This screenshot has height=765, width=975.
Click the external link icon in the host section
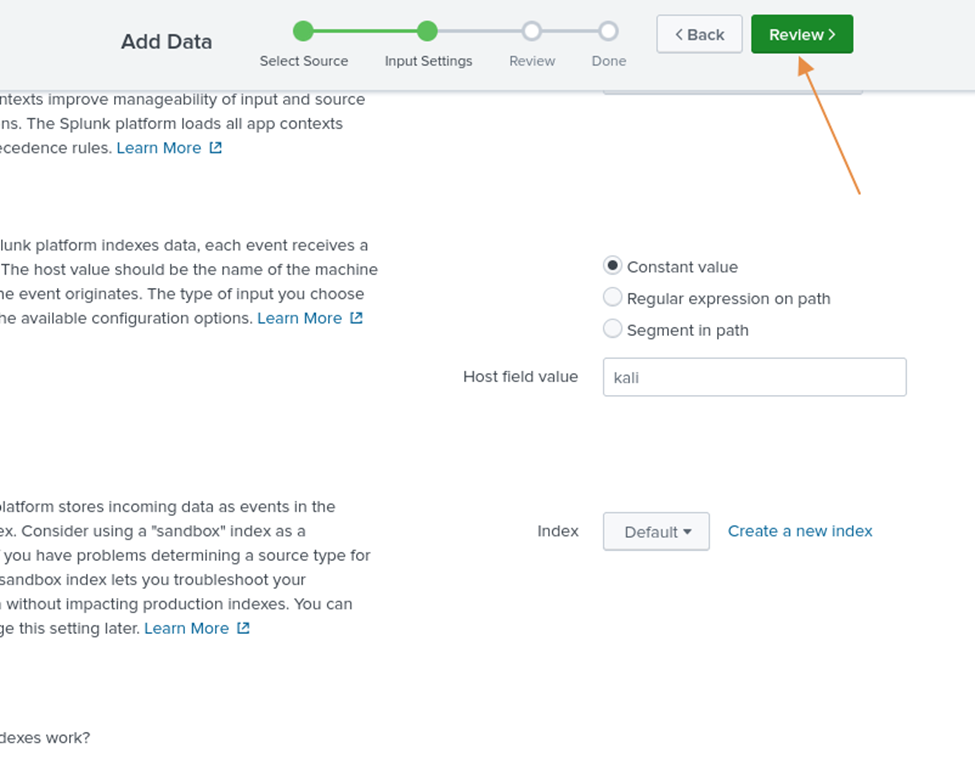click(x=356, y=317)
